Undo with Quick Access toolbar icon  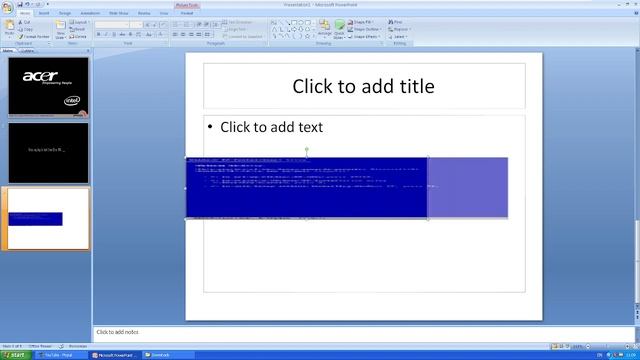(27, 4)
